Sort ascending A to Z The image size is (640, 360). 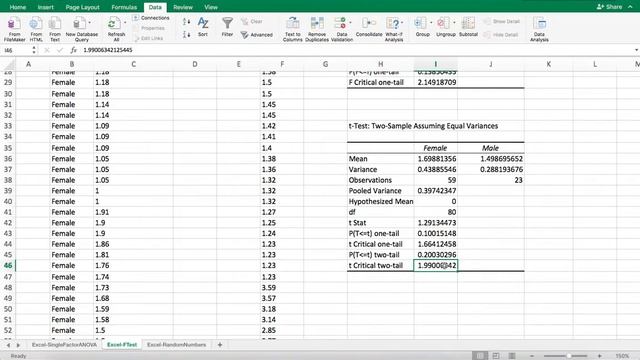click(x=186, y=22)
